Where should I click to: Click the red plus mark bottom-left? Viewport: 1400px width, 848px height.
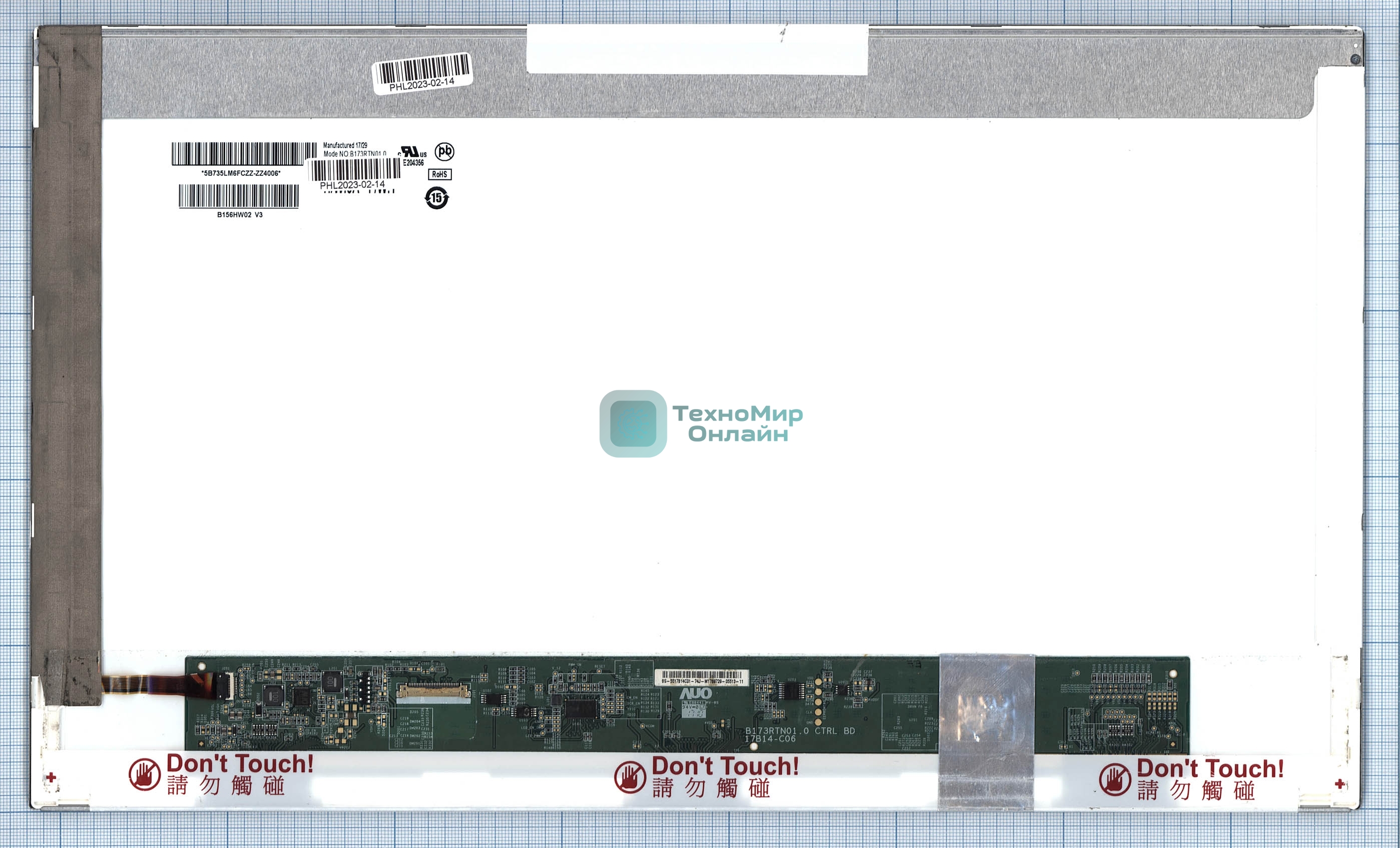51,777
